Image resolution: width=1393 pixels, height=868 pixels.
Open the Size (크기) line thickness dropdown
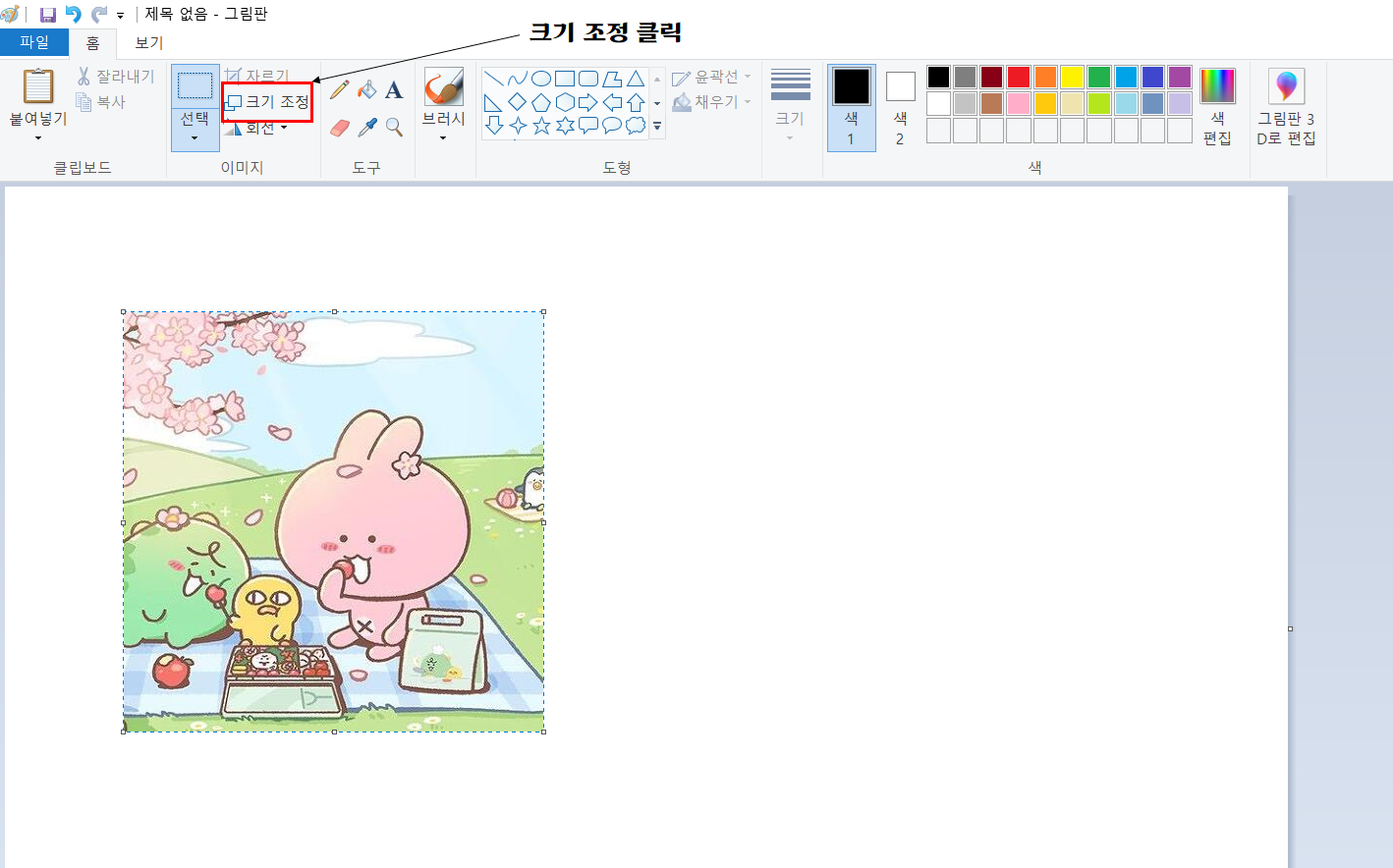coord(790,106)
